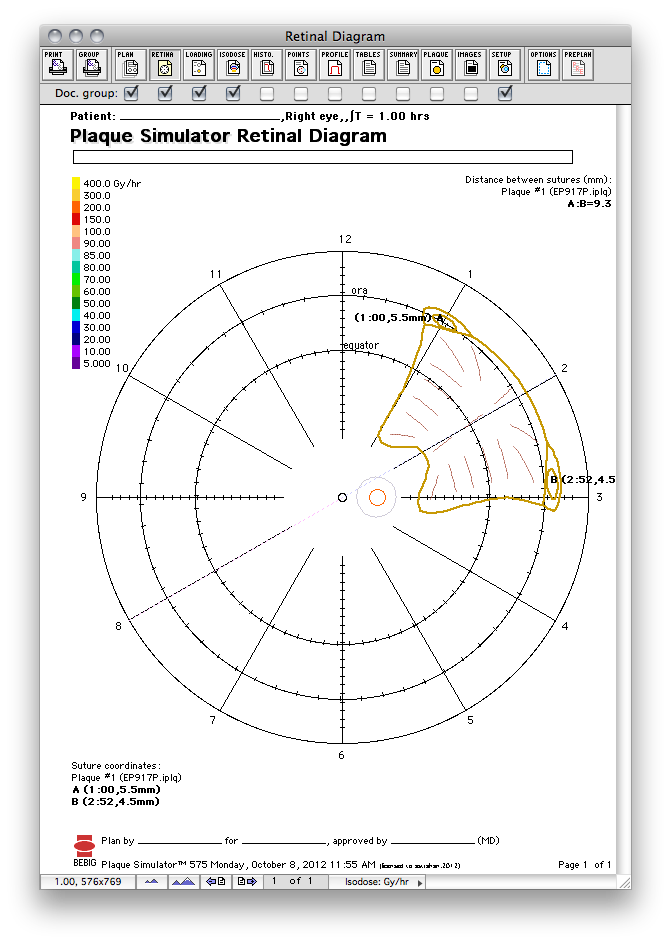
Task: Click the 'equator' label on diagram
Action: pyautogui.click(x=361, y=345)
